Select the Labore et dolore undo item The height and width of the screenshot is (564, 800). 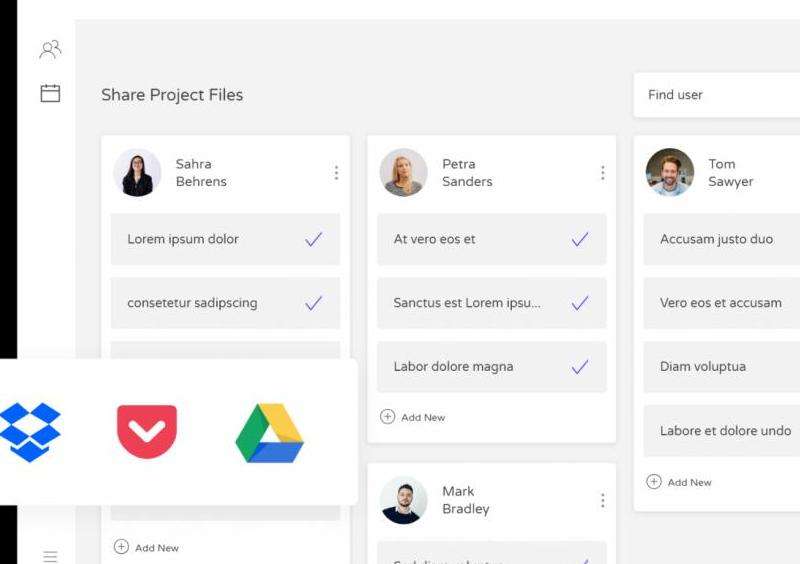coord(721,431)
